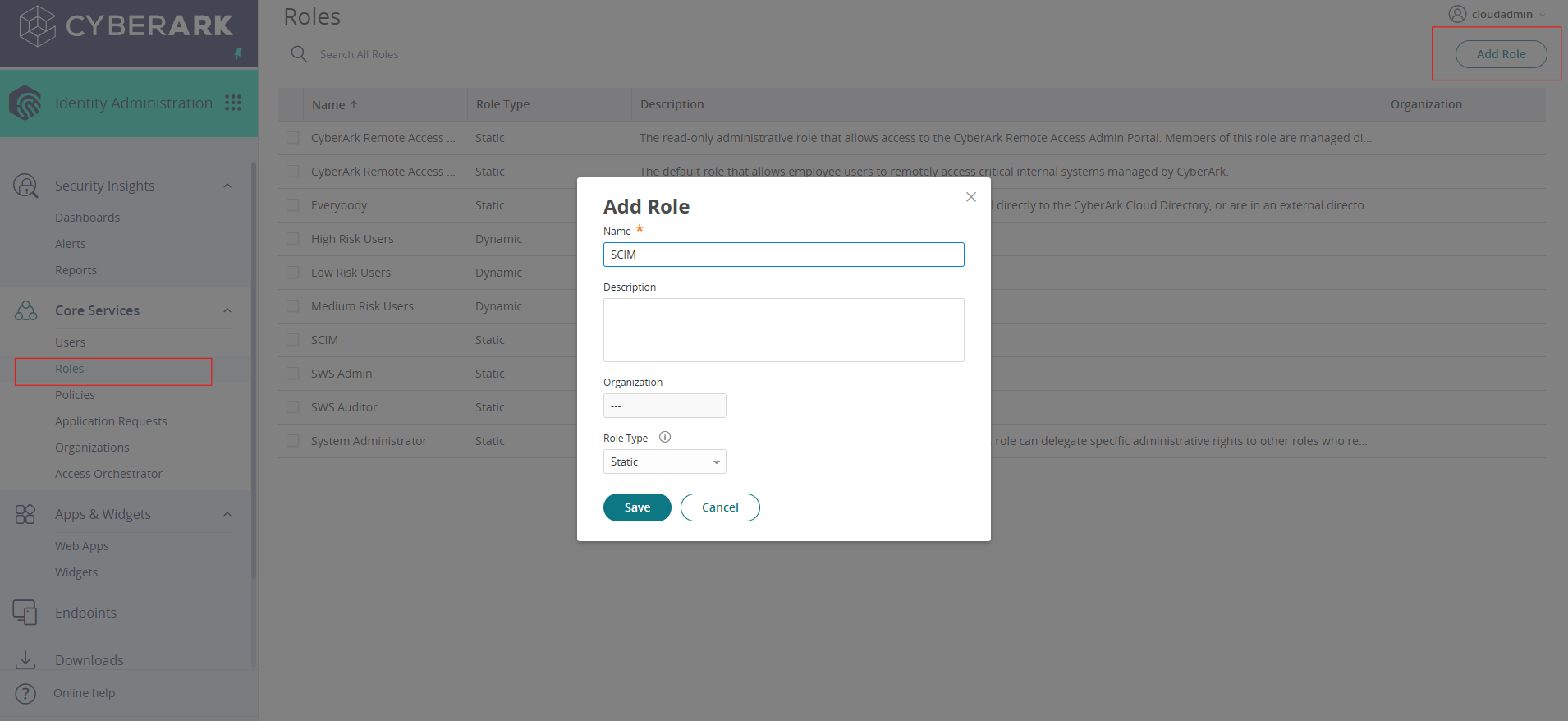Open Policies in the sidebar
The image size is (1568, 721).
[75, 395]
